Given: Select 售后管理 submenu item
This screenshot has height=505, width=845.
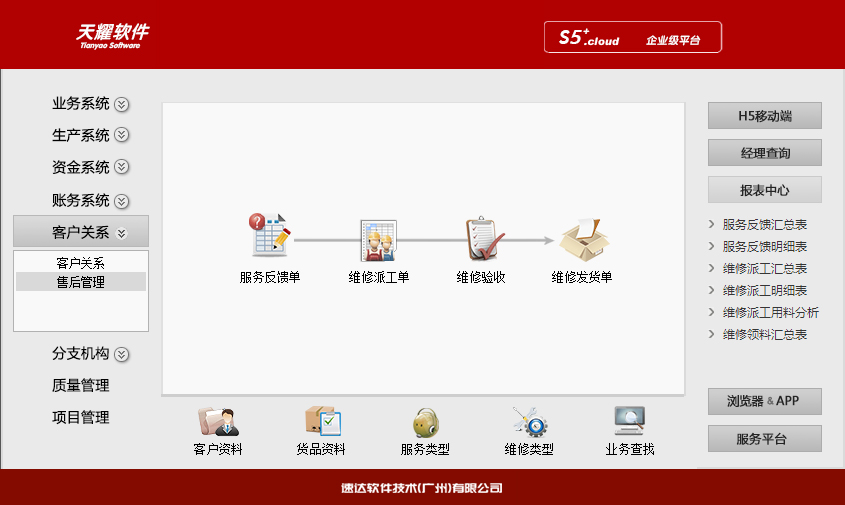Looking at the screenshot, I should pyautogui.click(x=81, y=282).
